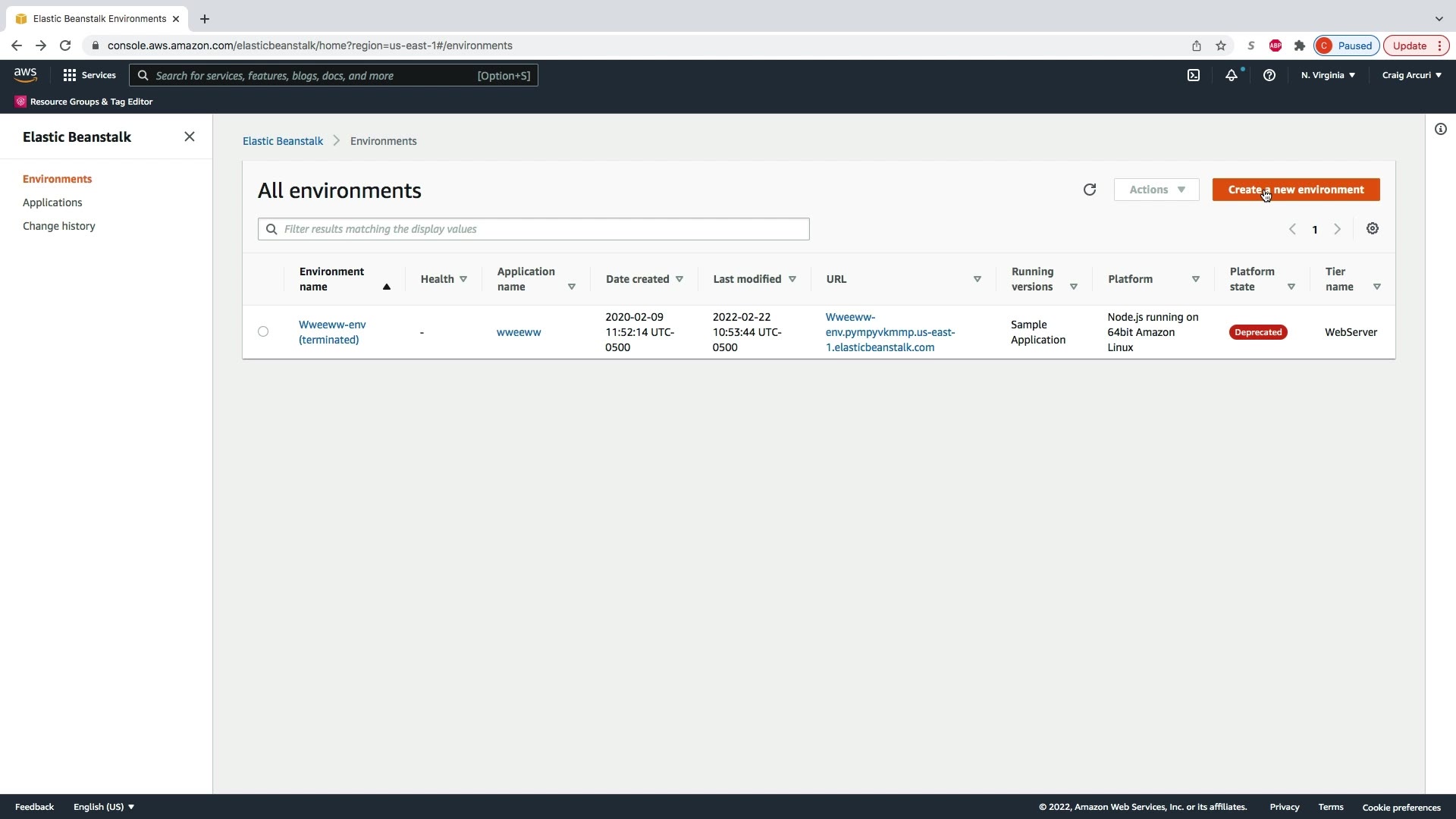Select the Wweeww-env radio button

263,331
